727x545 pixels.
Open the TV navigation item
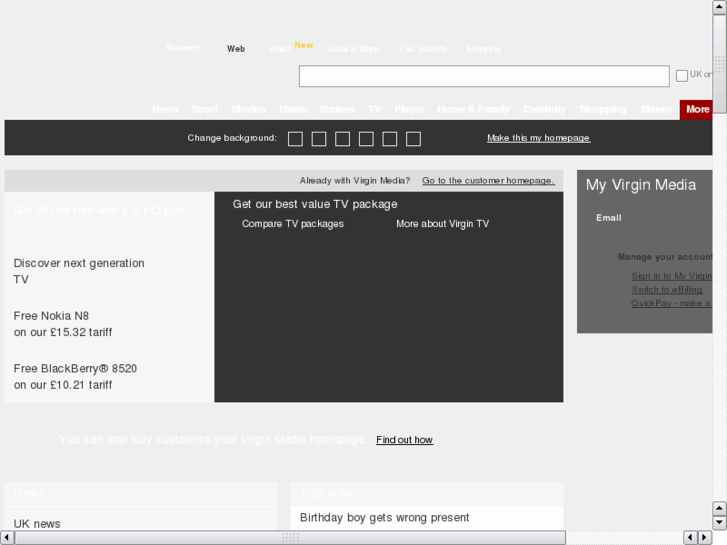click(x=374, y=109)
